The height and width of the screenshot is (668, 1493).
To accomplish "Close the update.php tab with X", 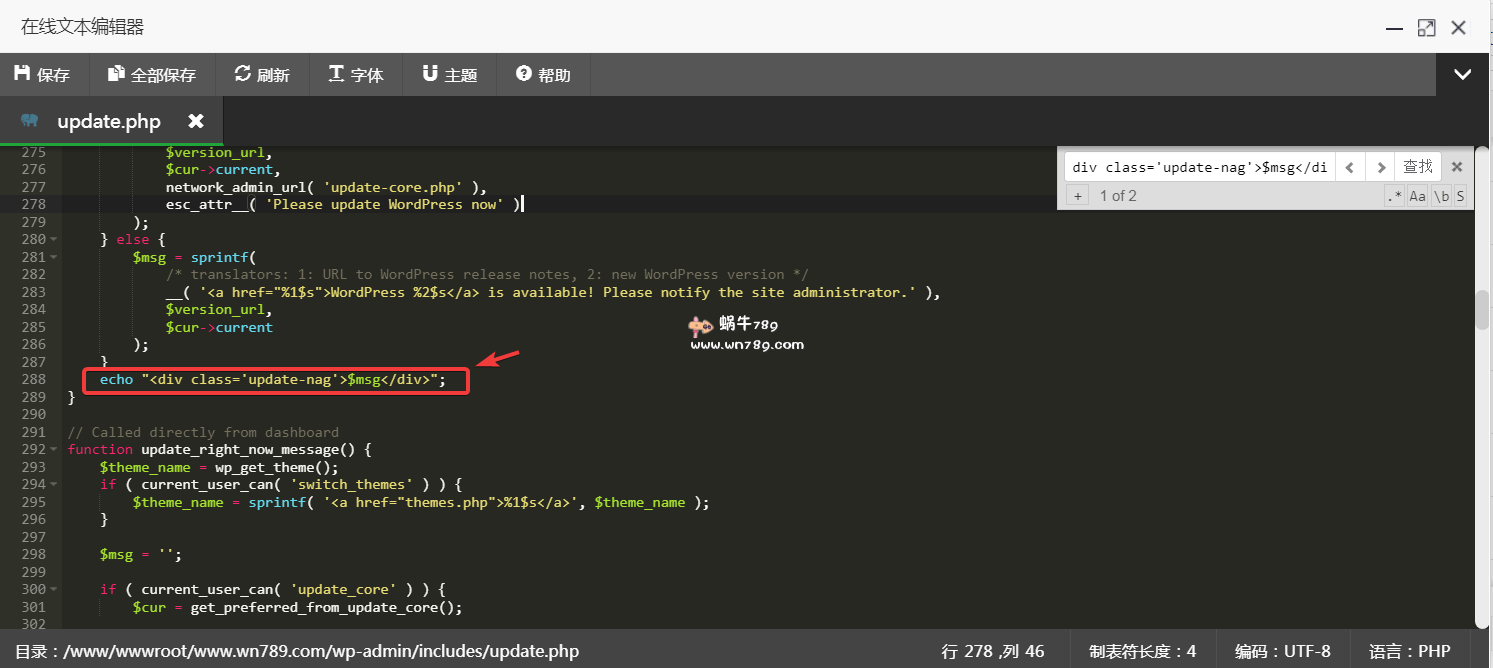I will [196, 121].
